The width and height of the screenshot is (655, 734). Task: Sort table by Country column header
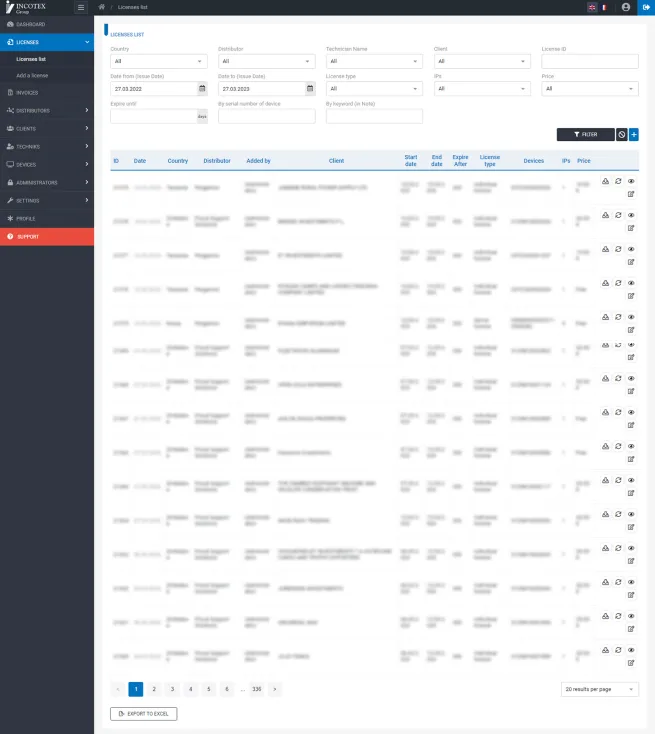point(178,161)
